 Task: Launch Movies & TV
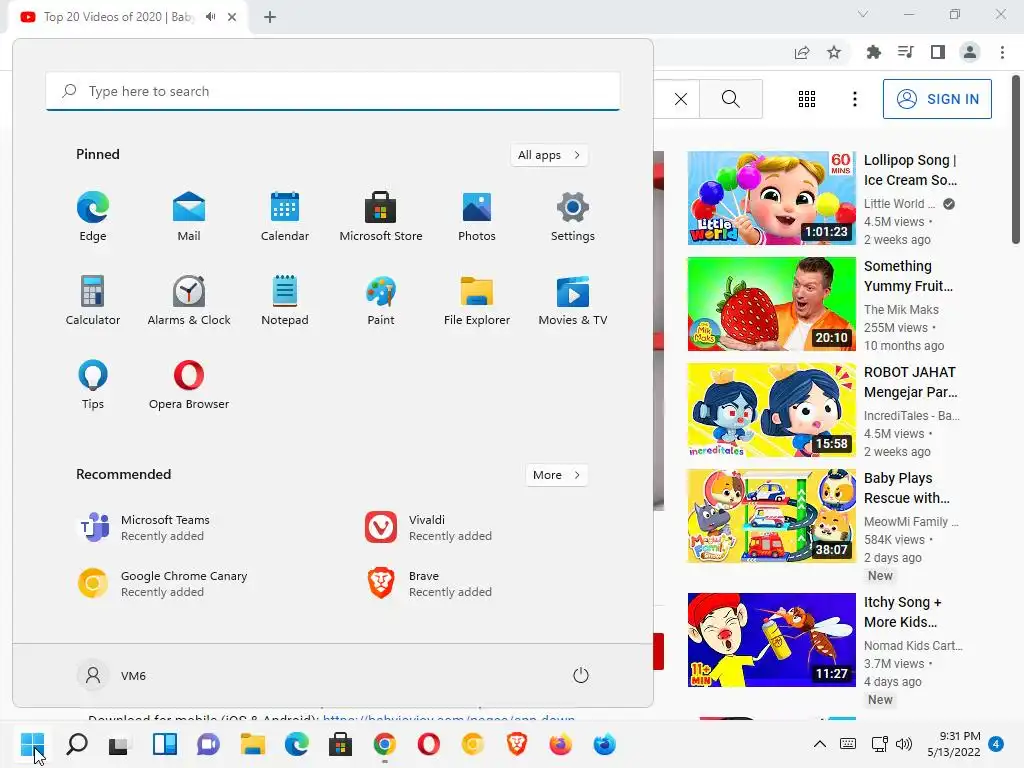(573, 300)
